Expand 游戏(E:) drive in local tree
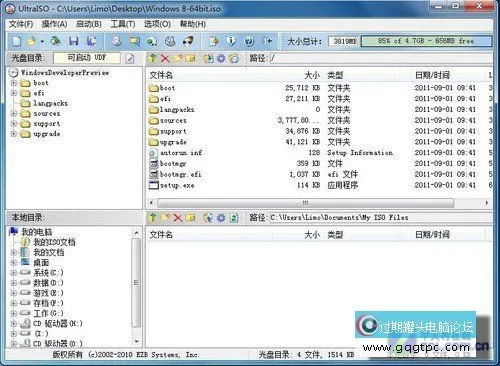The height and width of the screenshot is (366, 500). click(14, 293)
